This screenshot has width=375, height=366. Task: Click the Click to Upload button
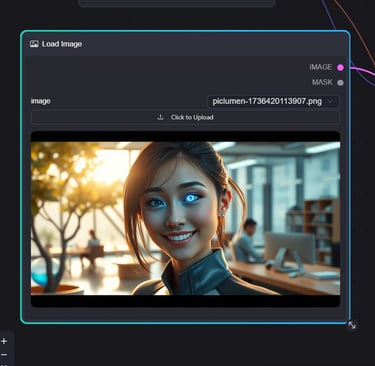(x=185, y=117)
